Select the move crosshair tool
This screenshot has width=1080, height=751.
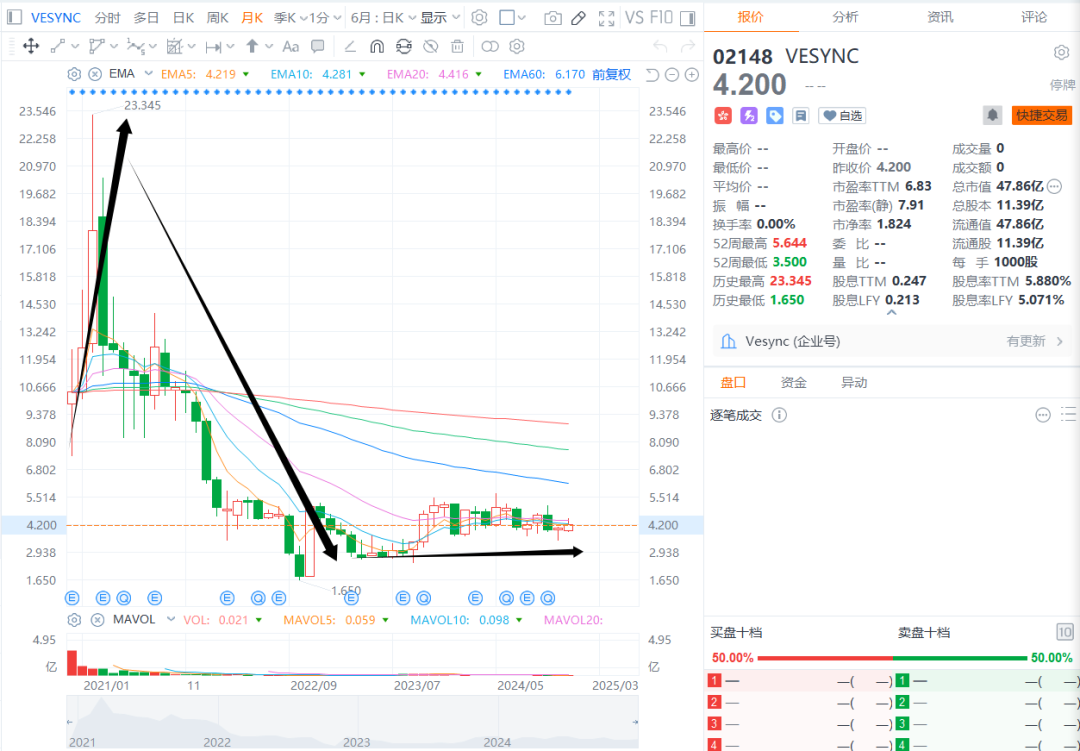pyautogui.click(x=31, y=47)
